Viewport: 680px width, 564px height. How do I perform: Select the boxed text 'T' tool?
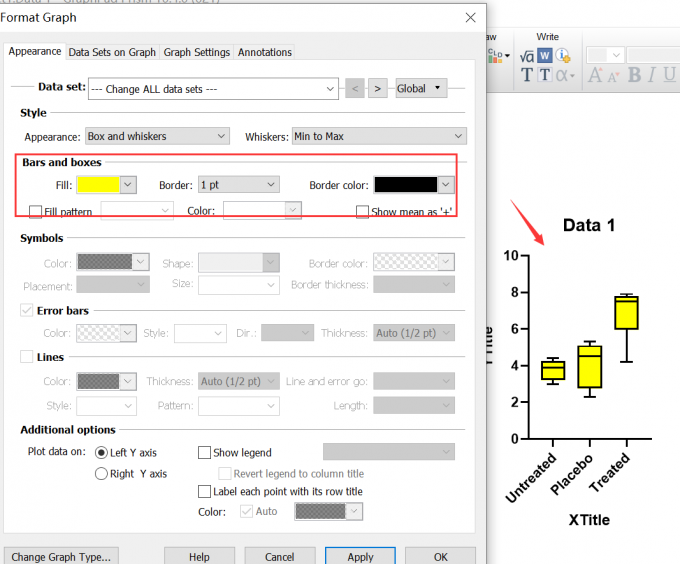click(545, 75)
